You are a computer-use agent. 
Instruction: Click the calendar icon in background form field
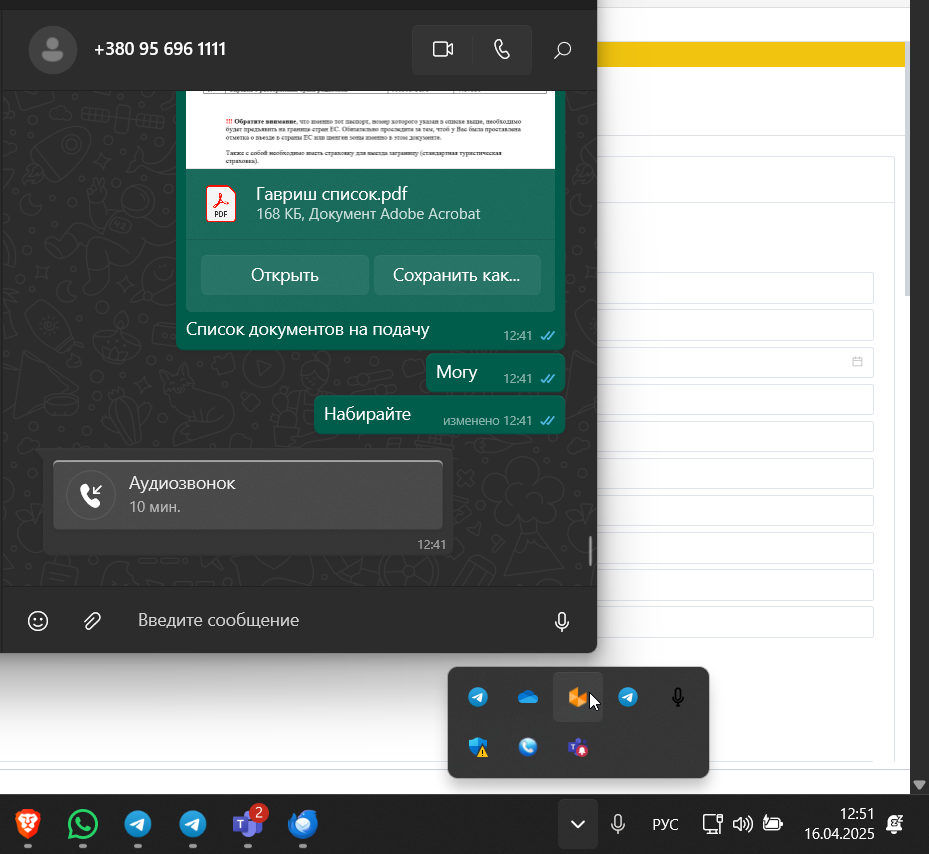point(857,362)
